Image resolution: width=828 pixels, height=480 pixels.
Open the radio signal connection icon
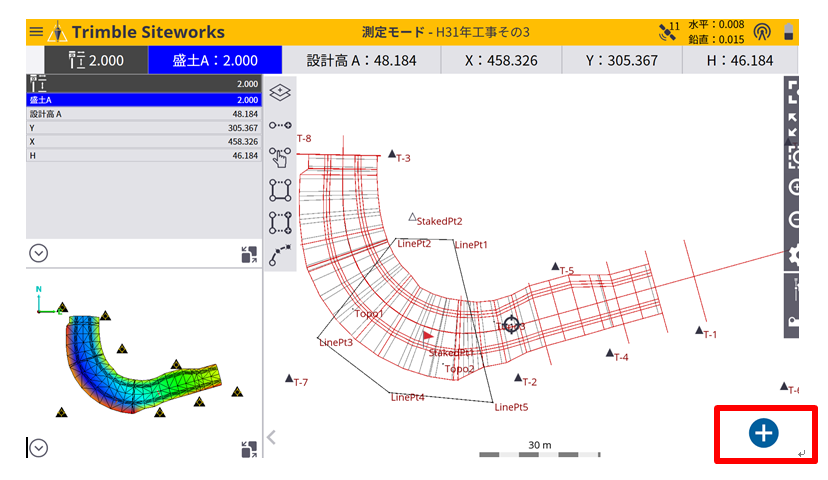[x=762, y=32]
